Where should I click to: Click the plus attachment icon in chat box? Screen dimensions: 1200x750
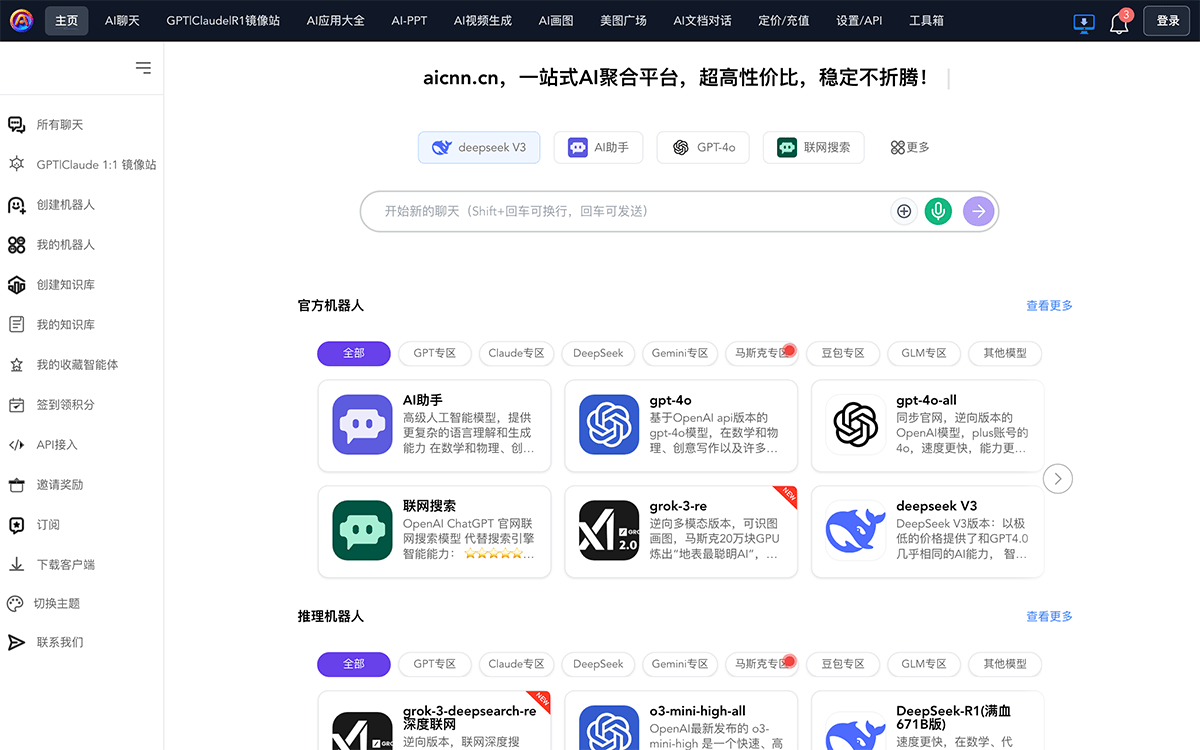click(x=904, y=211)
